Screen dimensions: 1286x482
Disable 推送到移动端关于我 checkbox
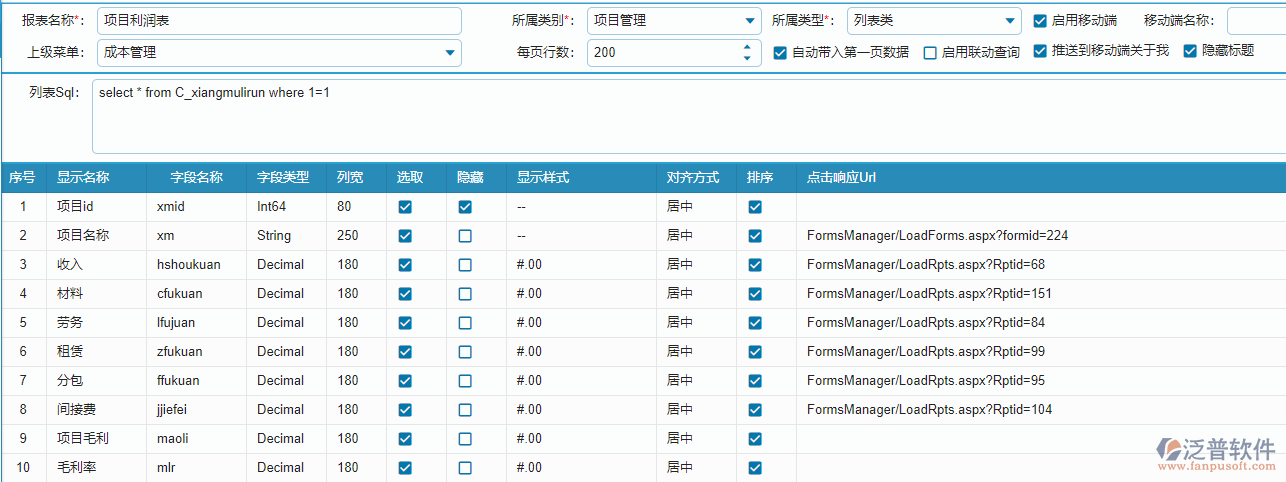coord(1040,51)
